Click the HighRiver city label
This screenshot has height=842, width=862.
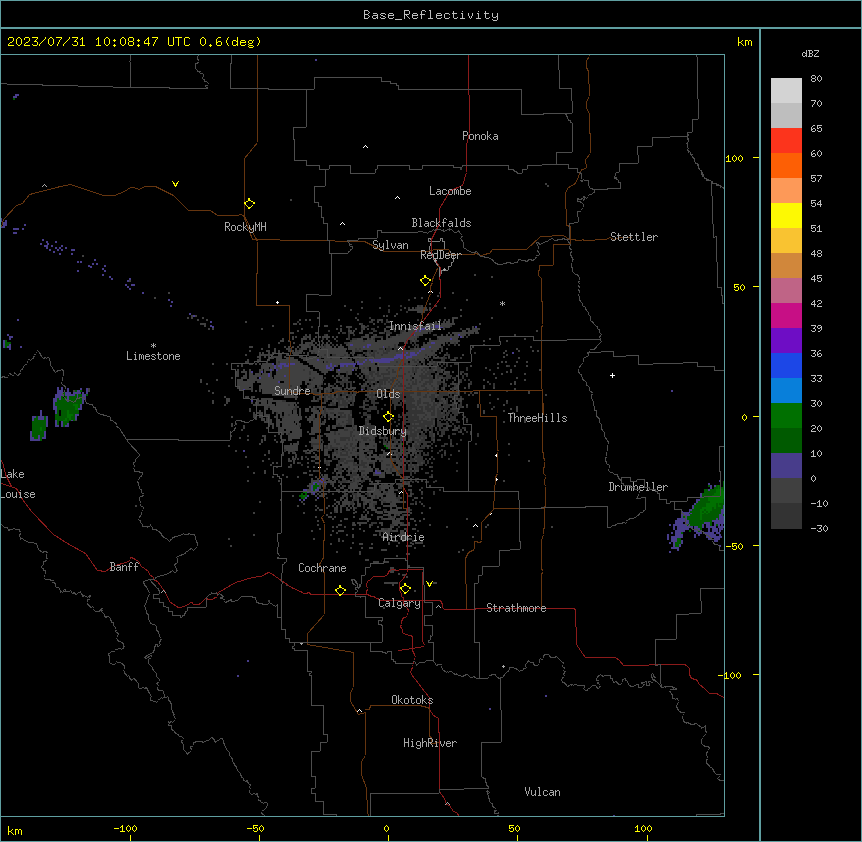point(430,743)
